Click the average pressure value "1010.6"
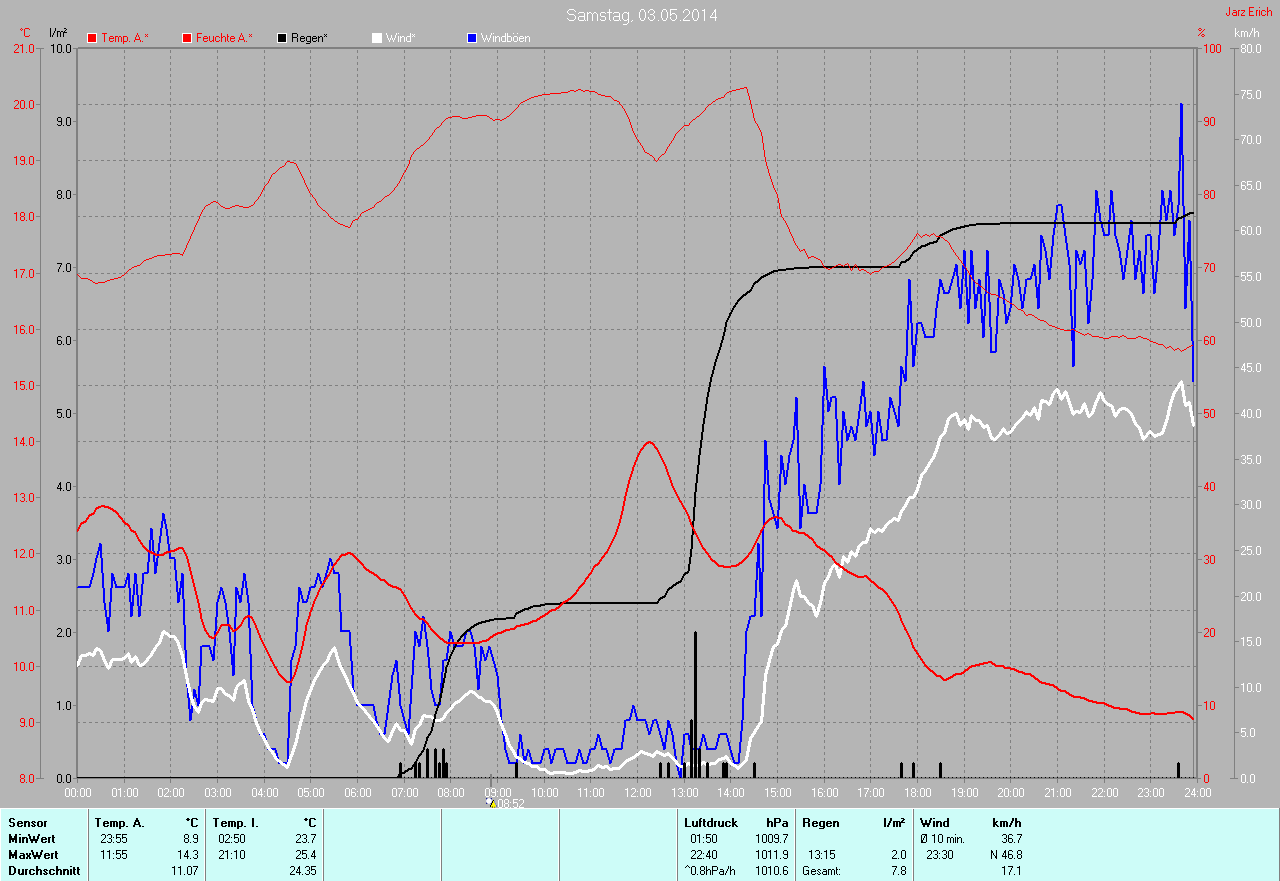Viewport: 1280px width, 881px height. pyautogui.click(x=772, y=871)
